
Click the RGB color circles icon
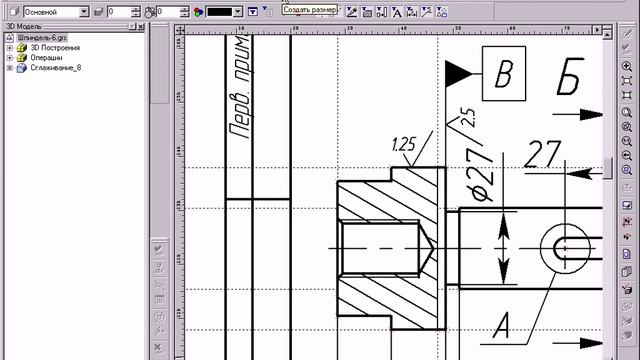198,12
